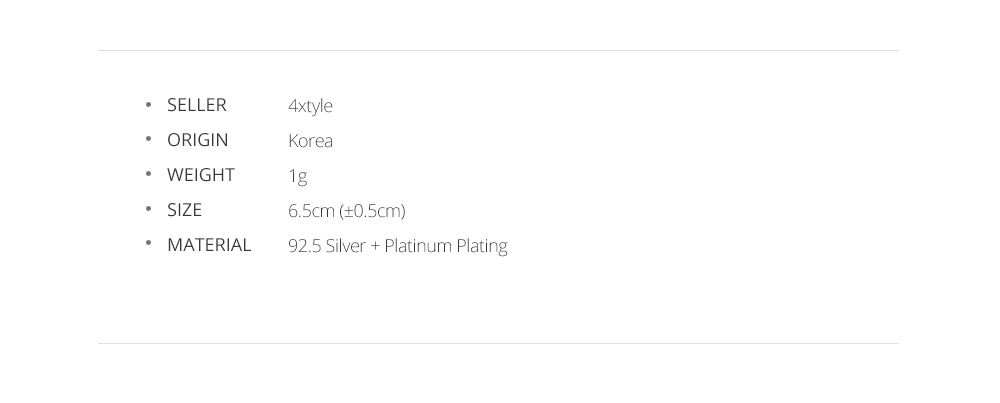Click the bullet beside ORIGIN

149,139
